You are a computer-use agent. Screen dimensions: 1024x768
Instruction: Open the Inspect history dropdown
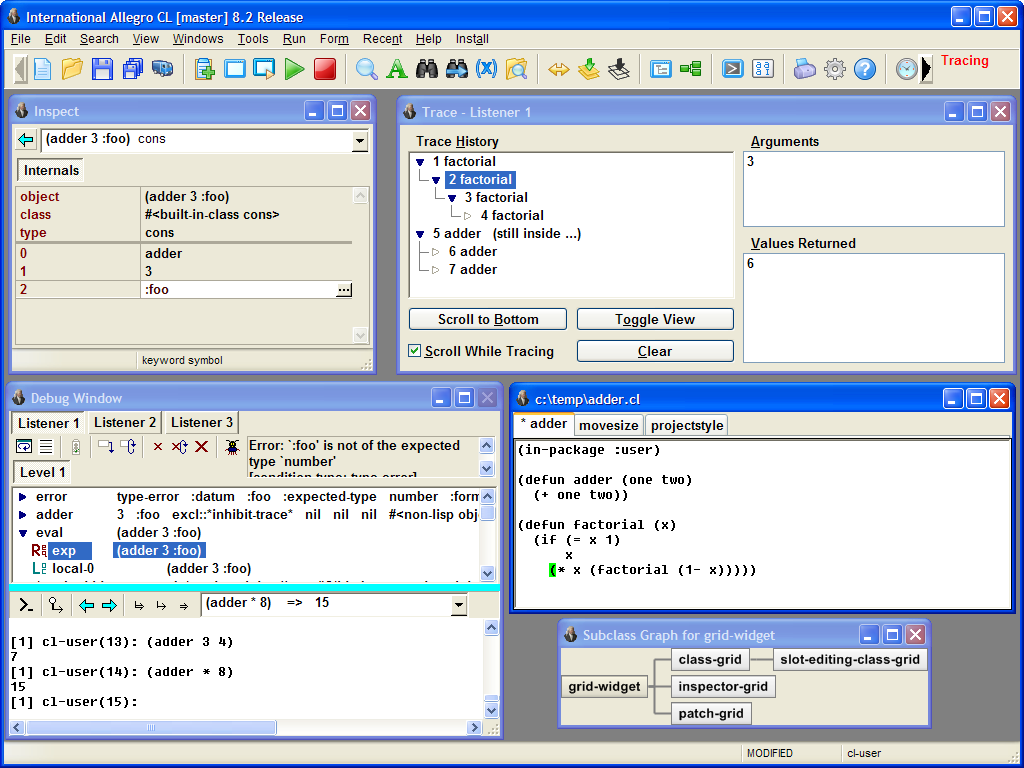coord(359,140)
